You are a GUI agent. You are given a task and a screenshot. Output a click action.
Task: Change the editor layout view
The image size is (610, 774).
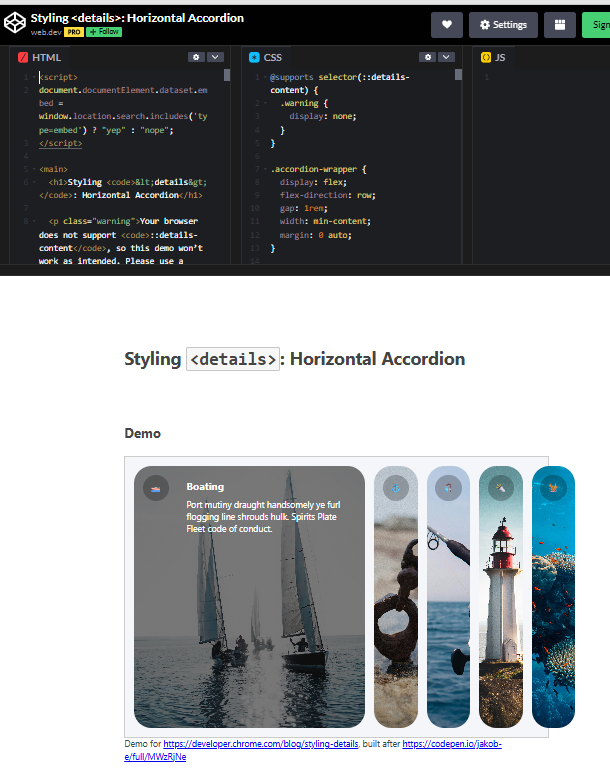click(559, 25)
